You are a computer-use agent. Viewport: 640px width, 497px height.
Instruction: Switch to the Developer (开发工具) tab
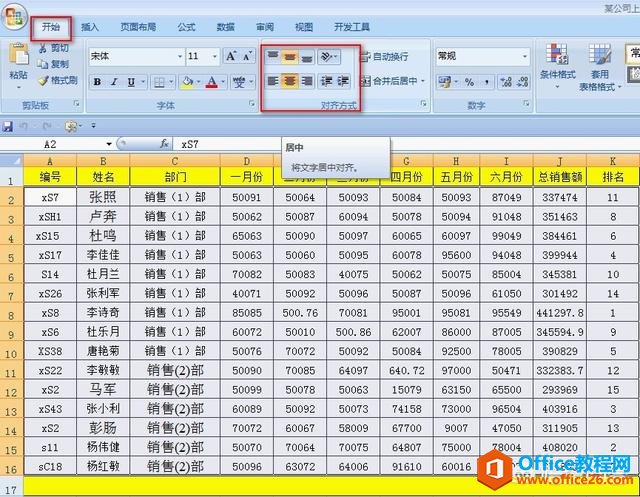coord(351,27)
